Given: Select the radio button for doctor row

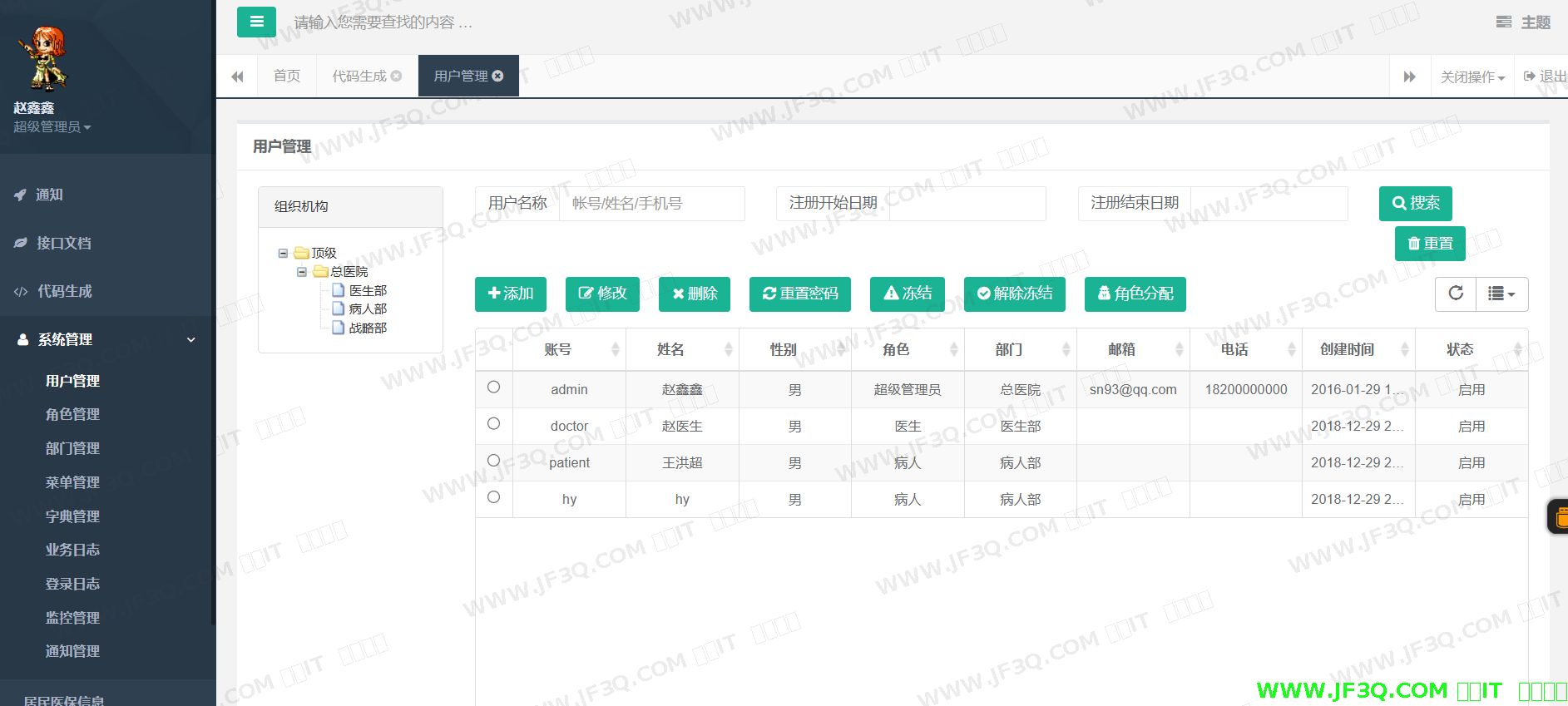Looking at the screenshot, I should (x=493, y=424).
